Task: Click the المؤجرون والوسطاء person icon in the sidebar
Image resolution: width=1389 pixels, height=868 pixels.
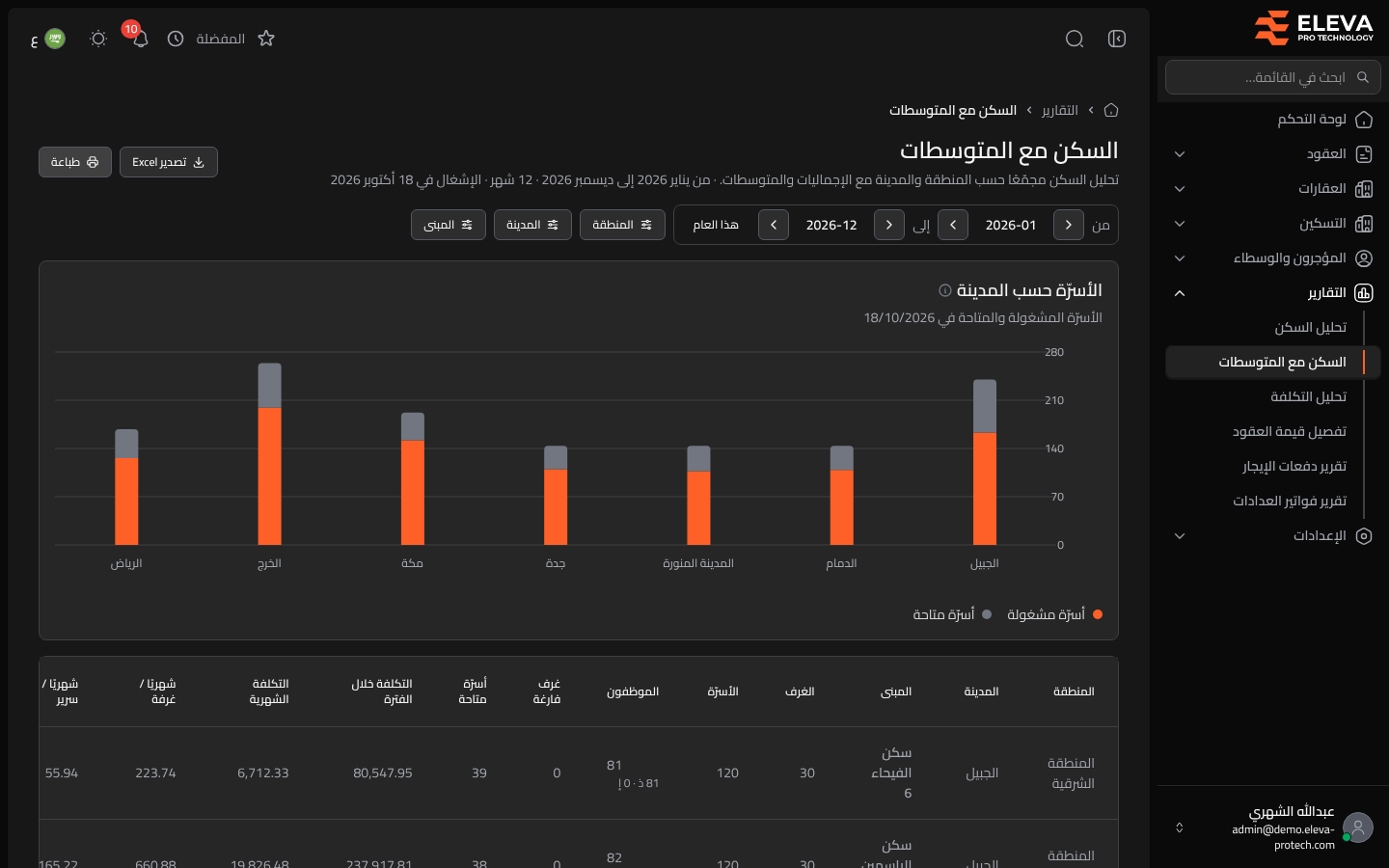Action: [1364, 258]
